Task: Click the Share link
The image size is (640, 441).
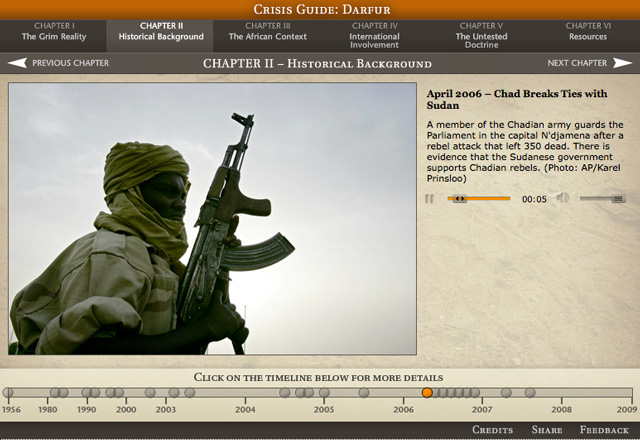Action: (x=547, y=430)
